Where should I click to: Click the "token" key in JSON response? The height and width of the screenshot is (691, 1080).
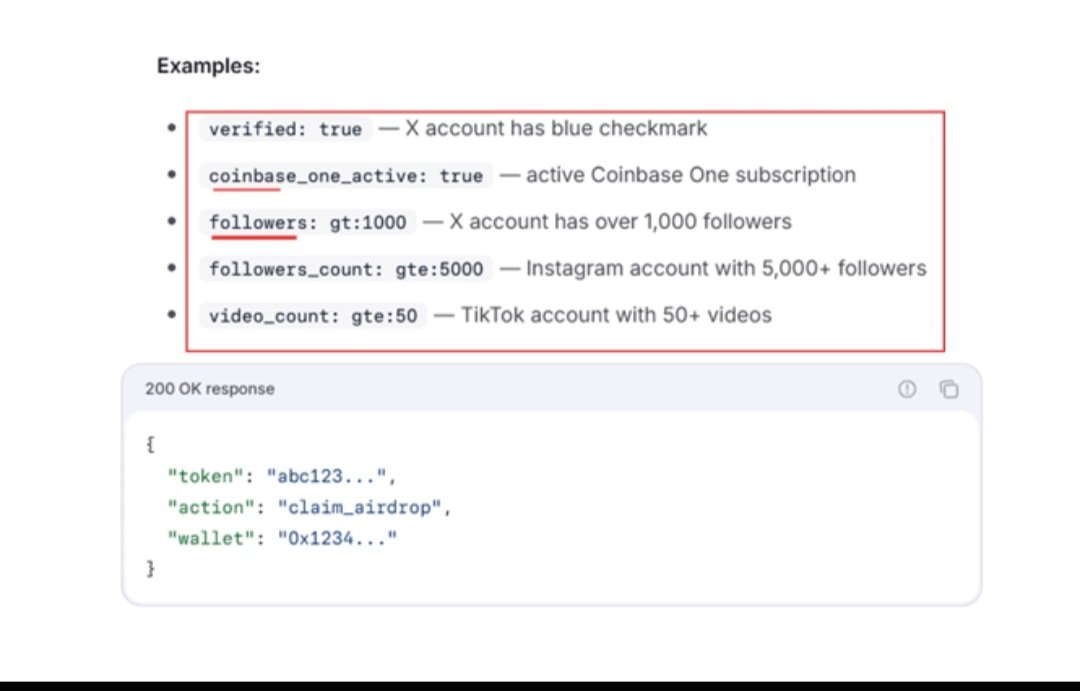click(205, 476)
